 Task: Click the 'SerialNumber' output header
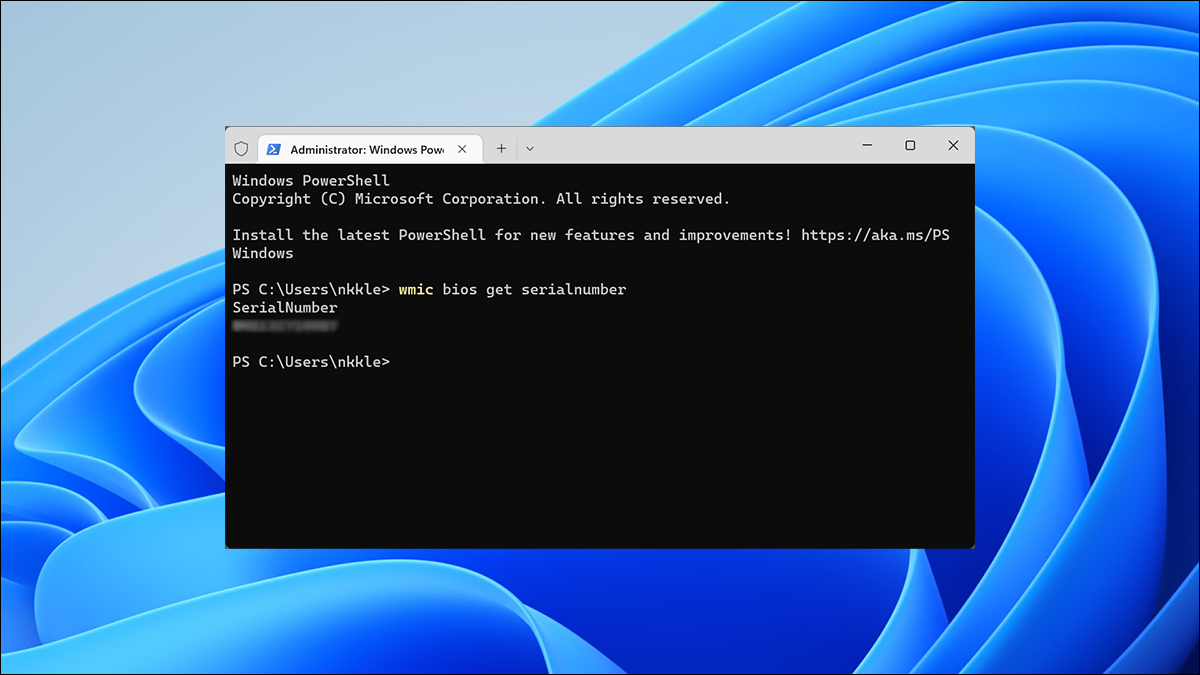click(x=285, y=307)
